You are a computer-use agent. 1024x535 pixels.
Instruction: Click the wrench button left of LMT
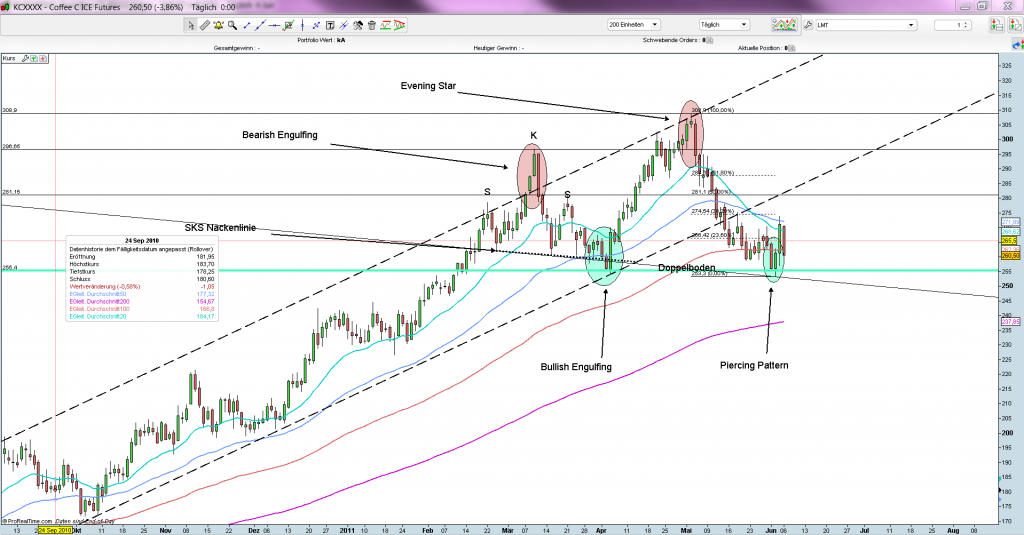tap(807, 25)
